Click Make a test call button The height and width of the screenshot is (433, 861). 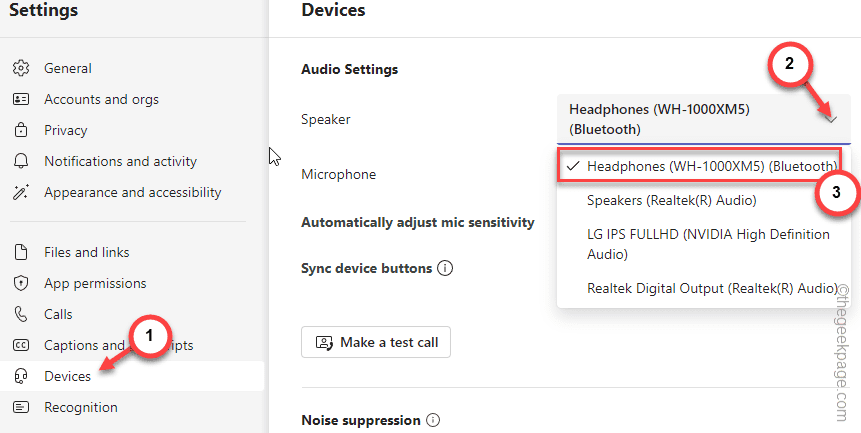376,342
